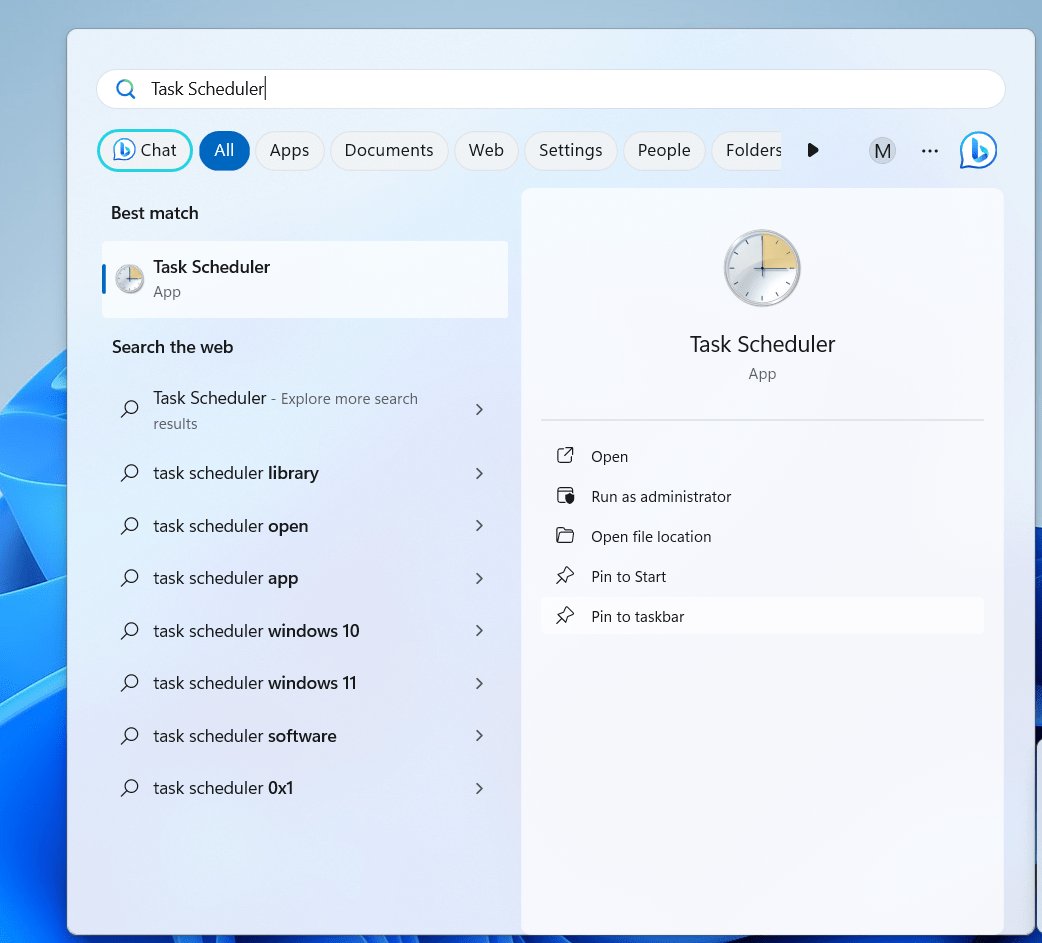Click the Task Scheduler clock icon in best match
Screen dimensions: 1042x943
pos(130,279)
